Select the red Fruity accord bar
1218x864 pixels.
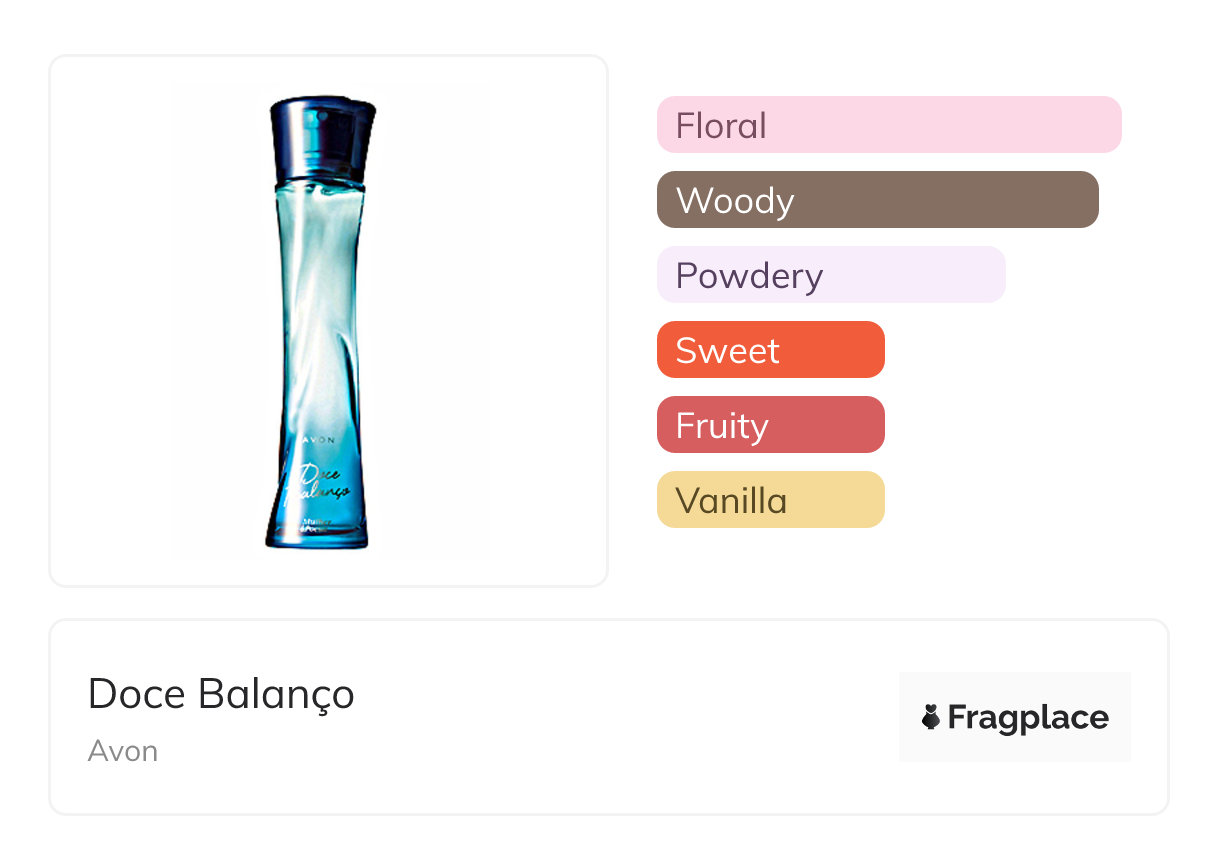(x=770, y=425)
